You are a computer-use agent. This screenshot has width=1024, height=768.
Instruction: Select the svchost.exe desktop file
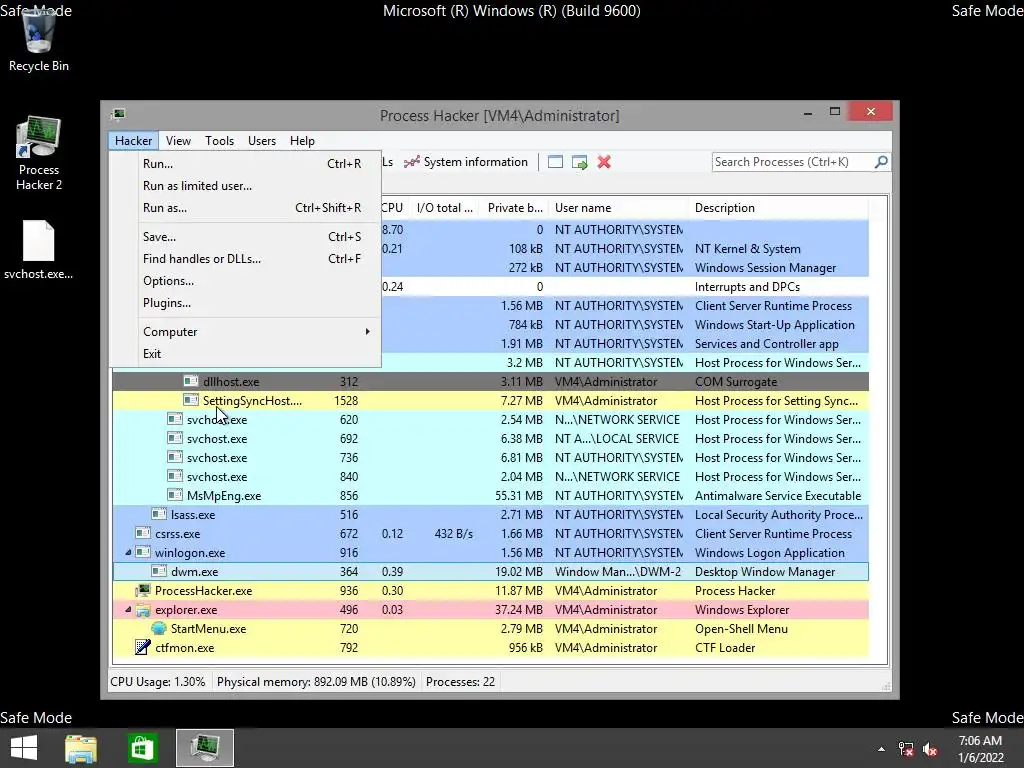click(39, 250)
